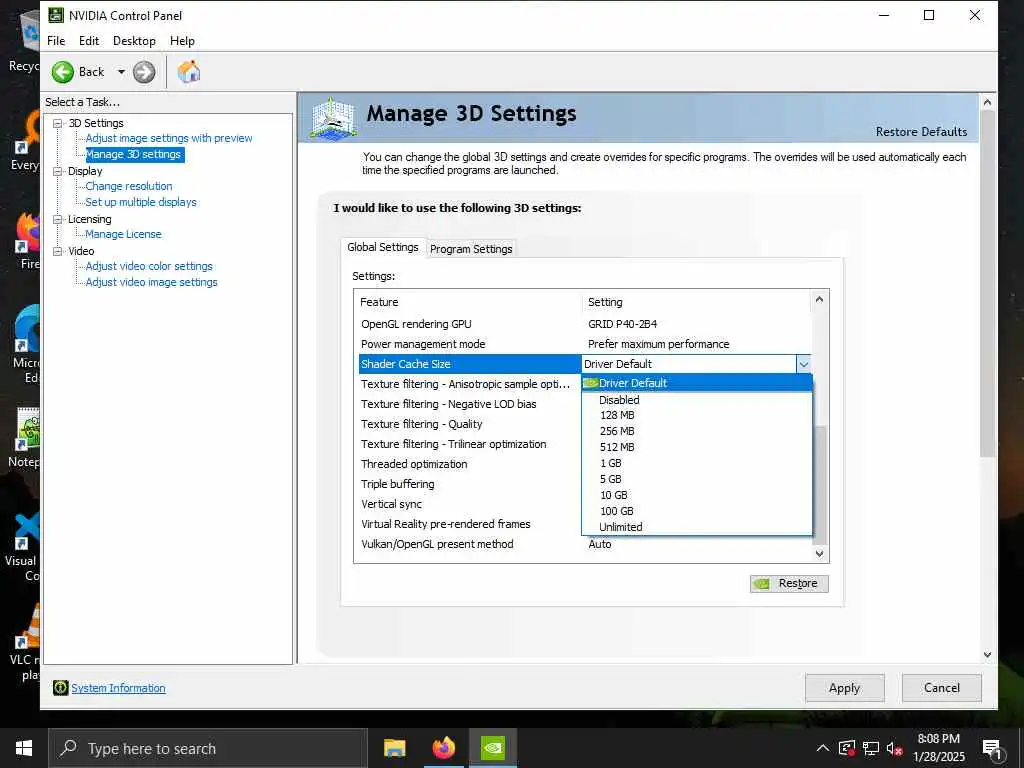Viewport: 1024px width, 768px height.
Task: Open Adjust video color settings
Action: click(x=149, y=266)
